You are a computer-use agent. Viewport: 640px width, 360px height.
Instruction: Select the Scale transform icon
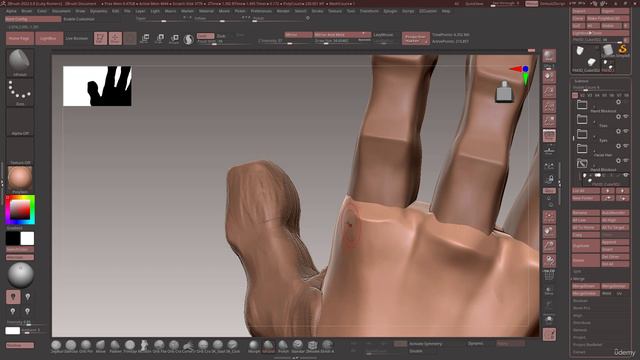(x=160, y=39)
